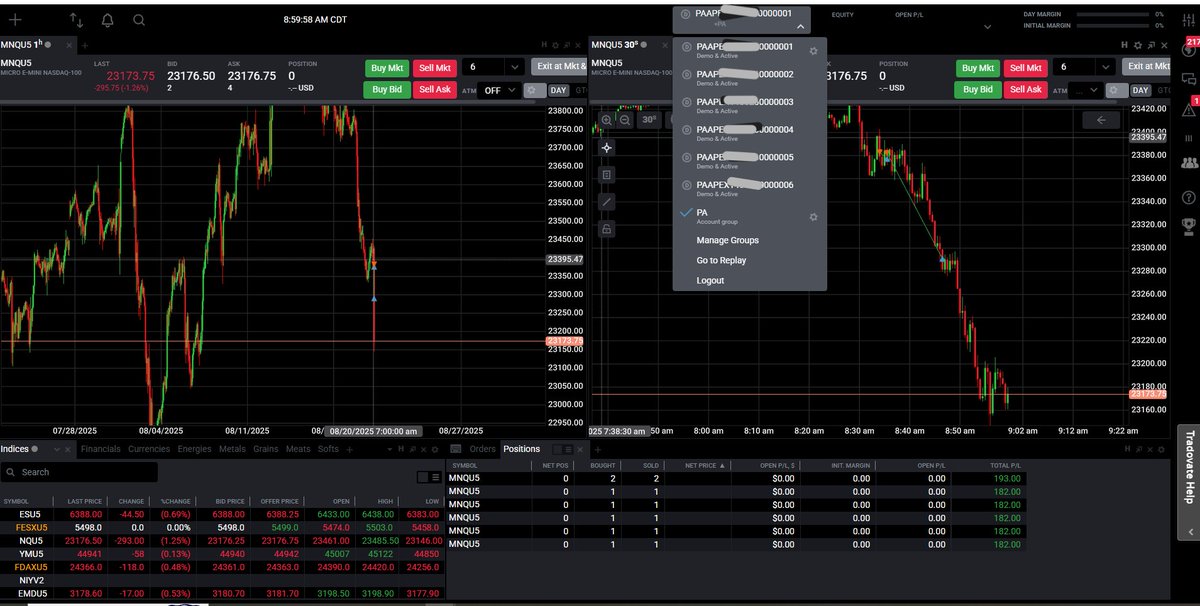The height and width of the screenshot is (606, 1200).
Task: Click DAY time-in-force button in 1h chart
Action: (x=559, y=90)
